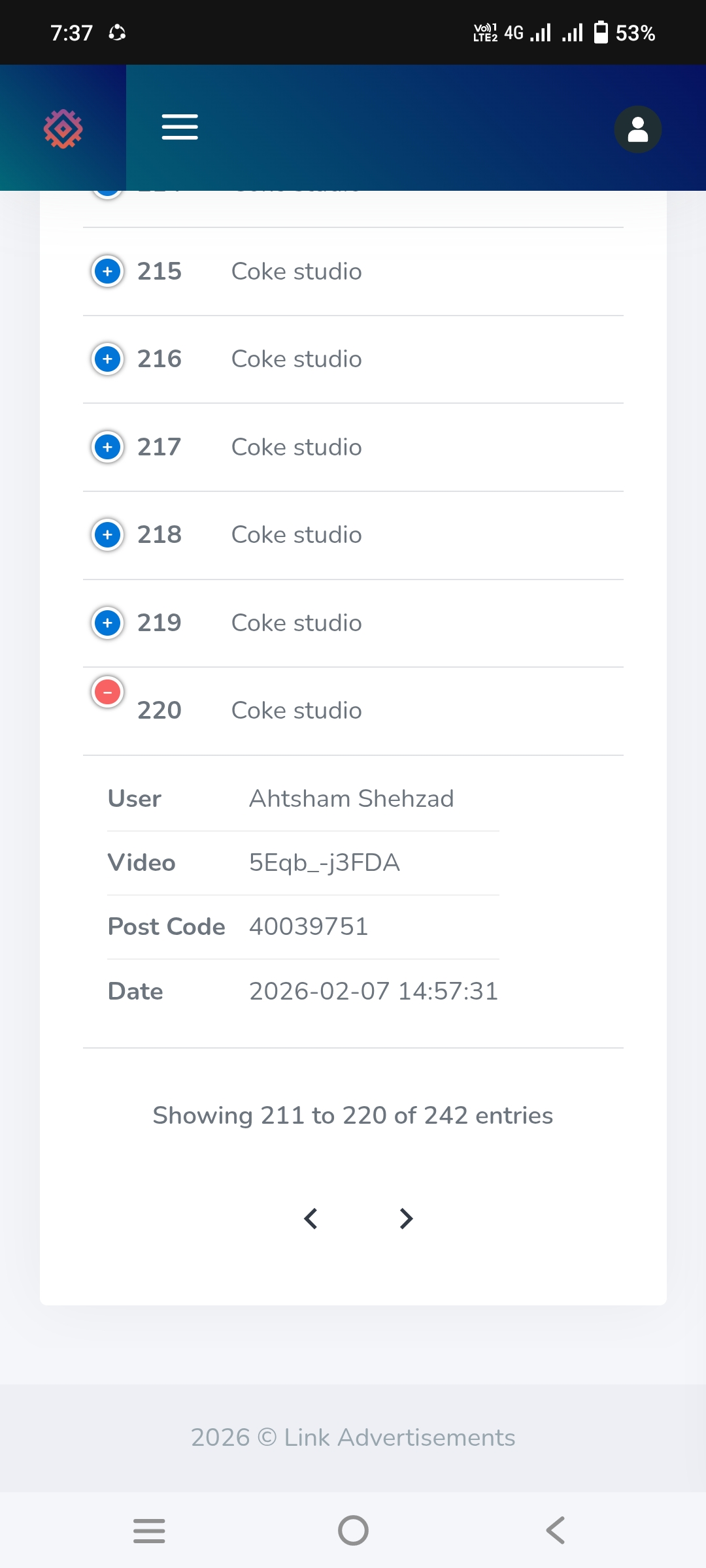This screenshot has height=1568, width=706.
Task: Expand row 218 plus button
Action: (x=108, y=534)
